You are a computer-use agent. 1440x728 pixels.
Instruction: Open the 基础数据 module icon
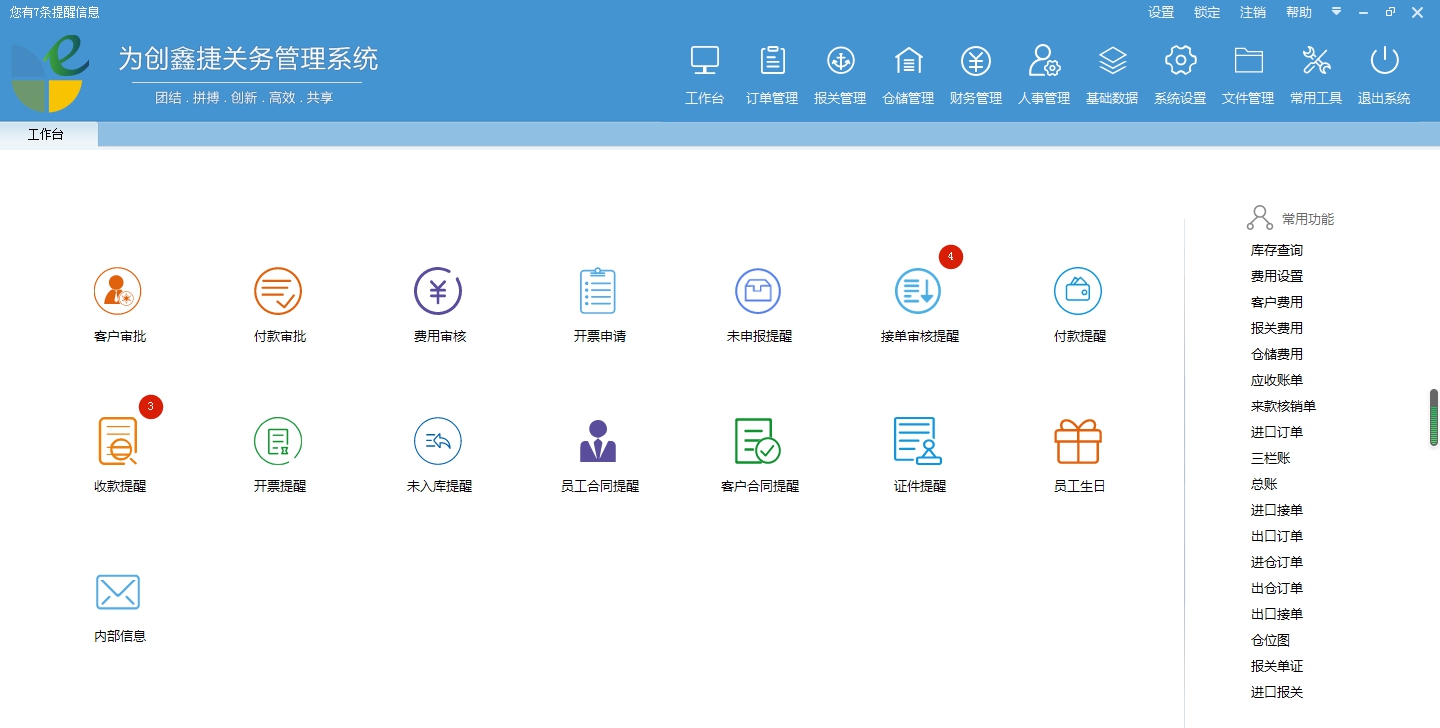pyautogui.click(x=1111, y=72)
